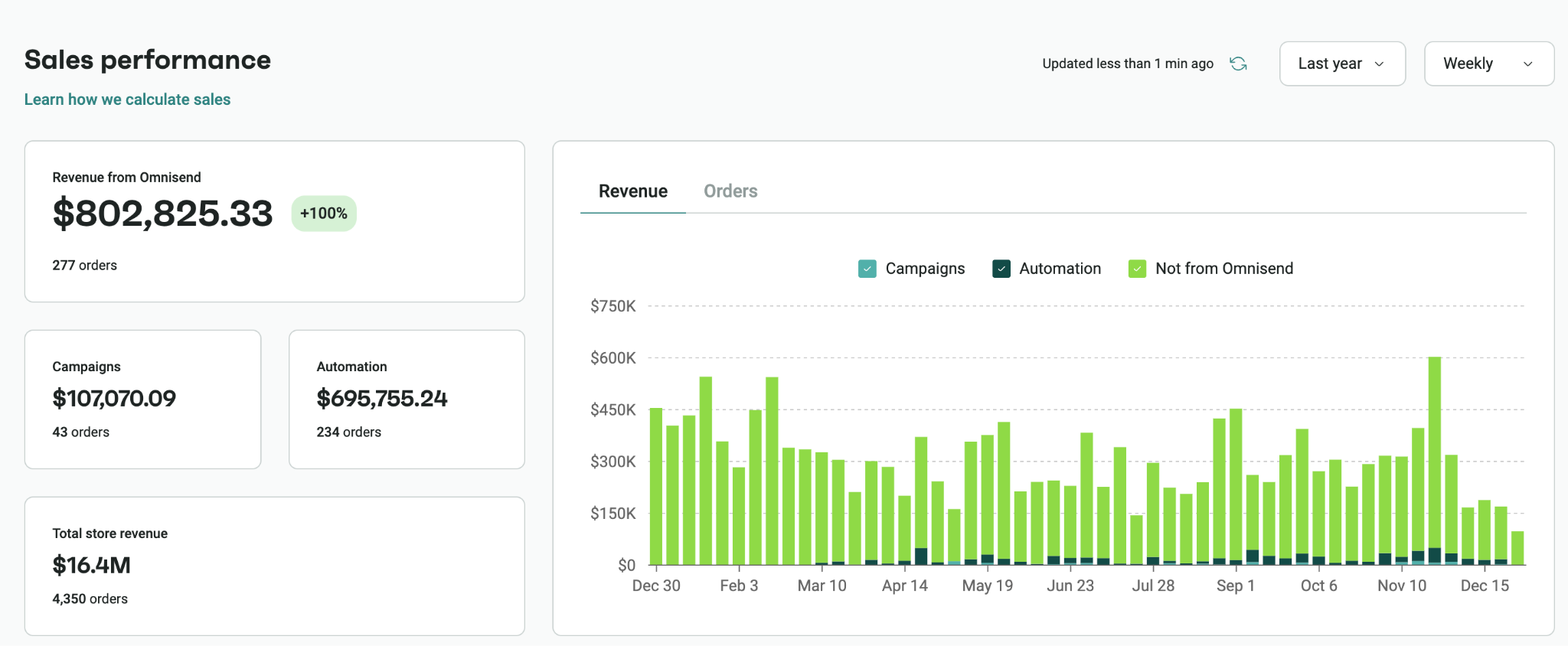This screenshot has width=1568, height=646.
Task: Click Campaigns revenue $107,070.09
Action: pos(114,399)
